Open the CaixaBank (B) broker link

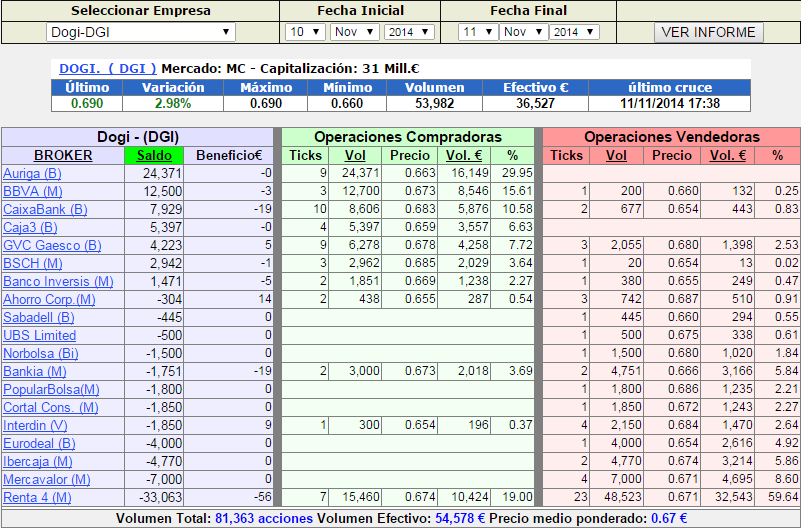(45, 209)
